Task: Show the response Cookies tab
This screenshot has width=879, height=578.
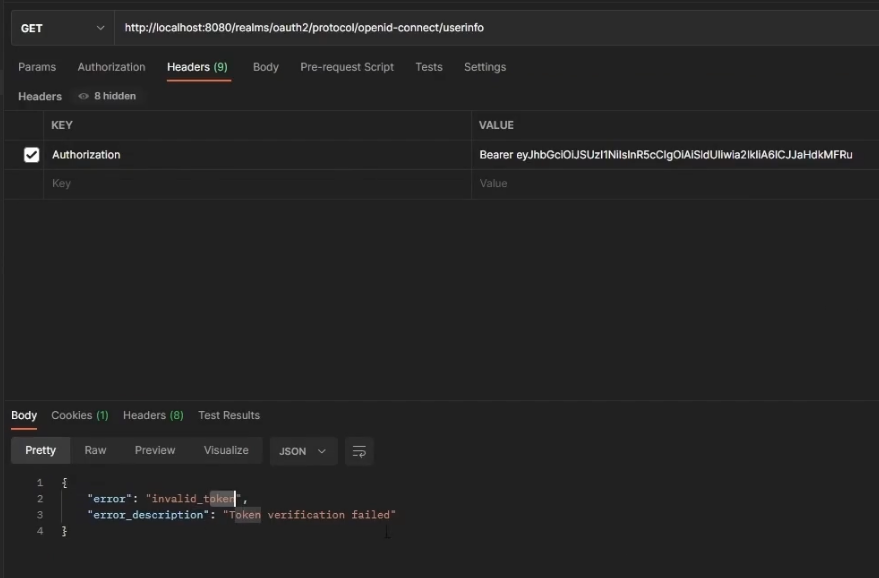Action: pyautogui.click(x=79, y=415)
